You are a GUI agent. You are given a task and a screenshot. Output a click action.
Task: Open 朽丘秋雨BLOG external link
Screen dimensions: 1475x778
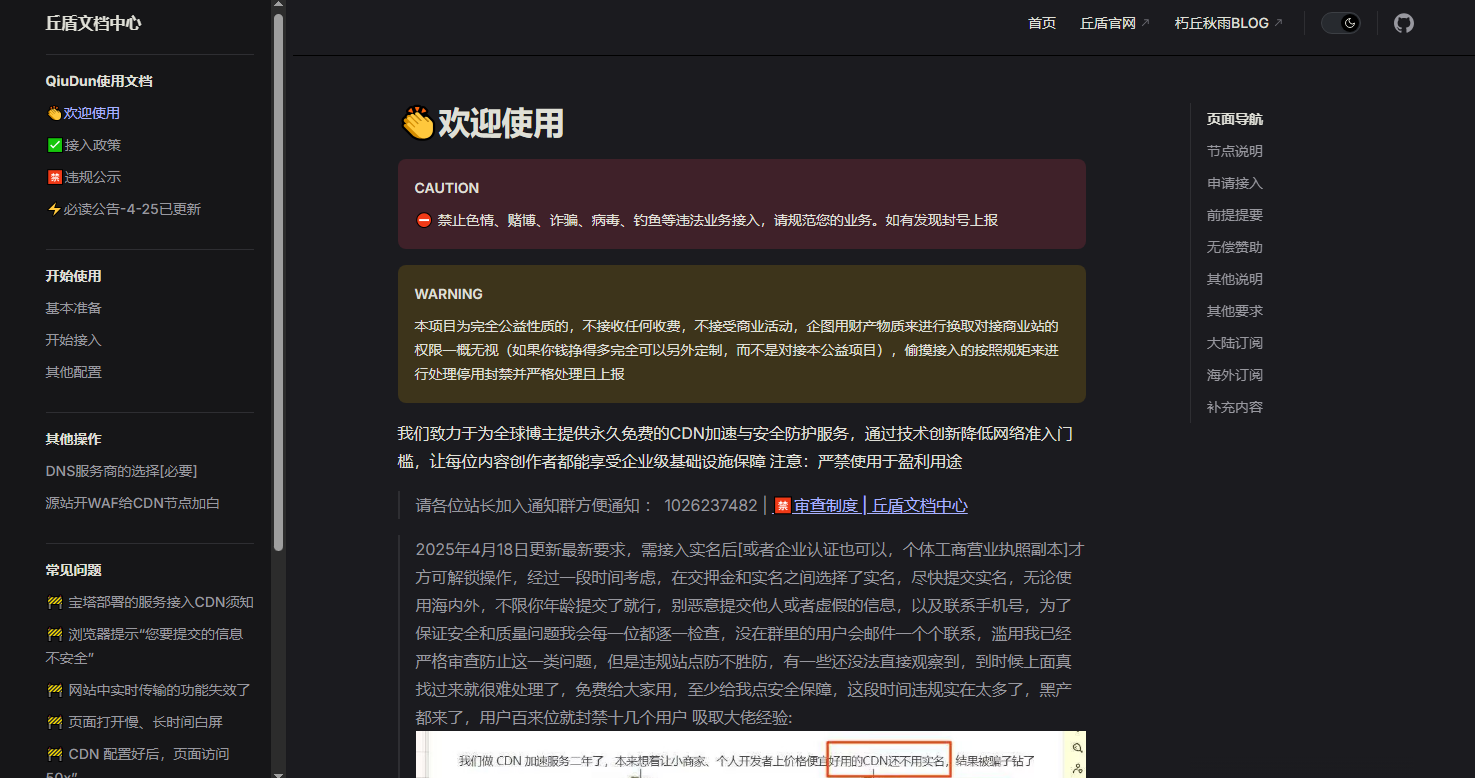(x=1228, y=23)
